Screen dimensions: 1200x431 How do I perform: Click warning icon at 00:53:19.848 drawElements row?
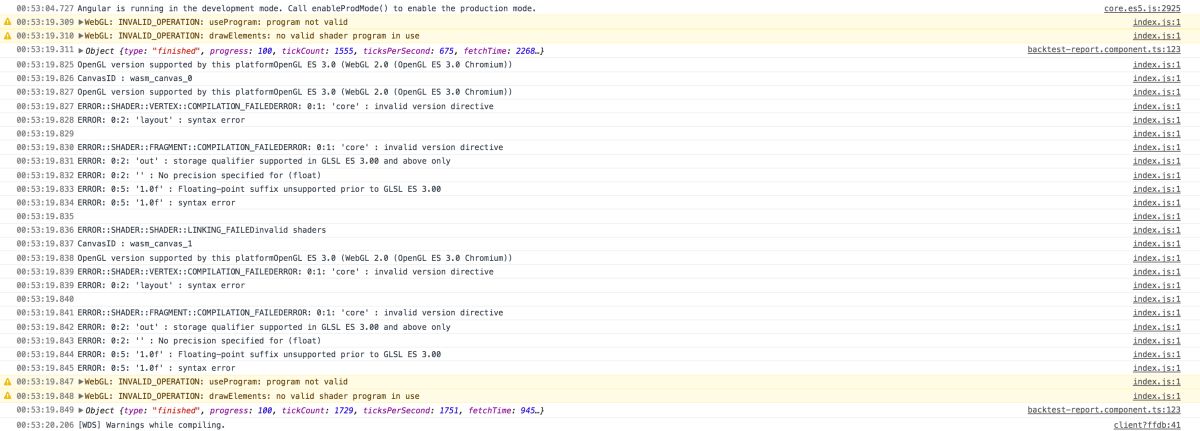coord(8,396)
